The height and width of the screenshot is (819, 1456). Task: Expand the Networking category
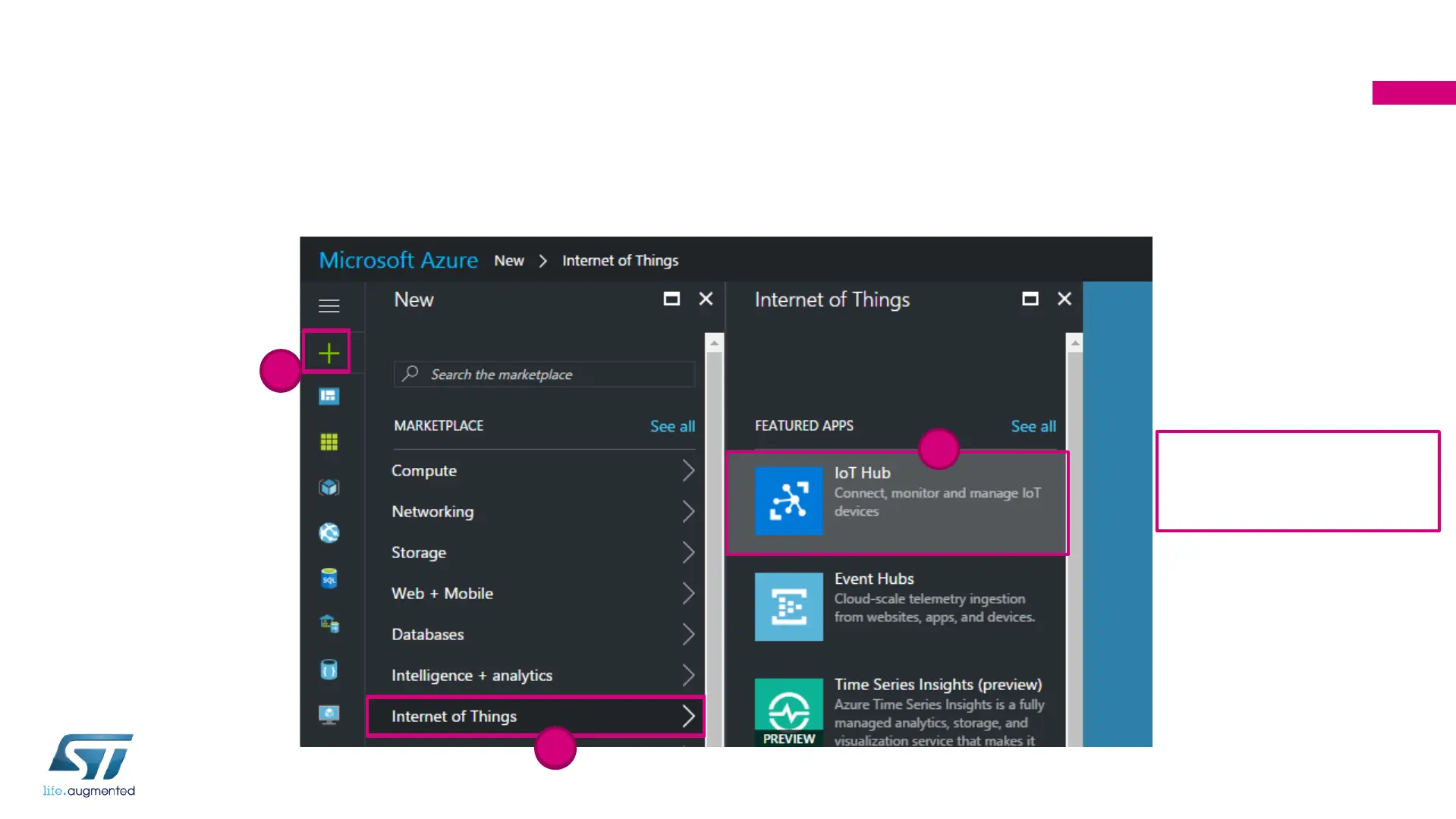(x=543, y=512)
